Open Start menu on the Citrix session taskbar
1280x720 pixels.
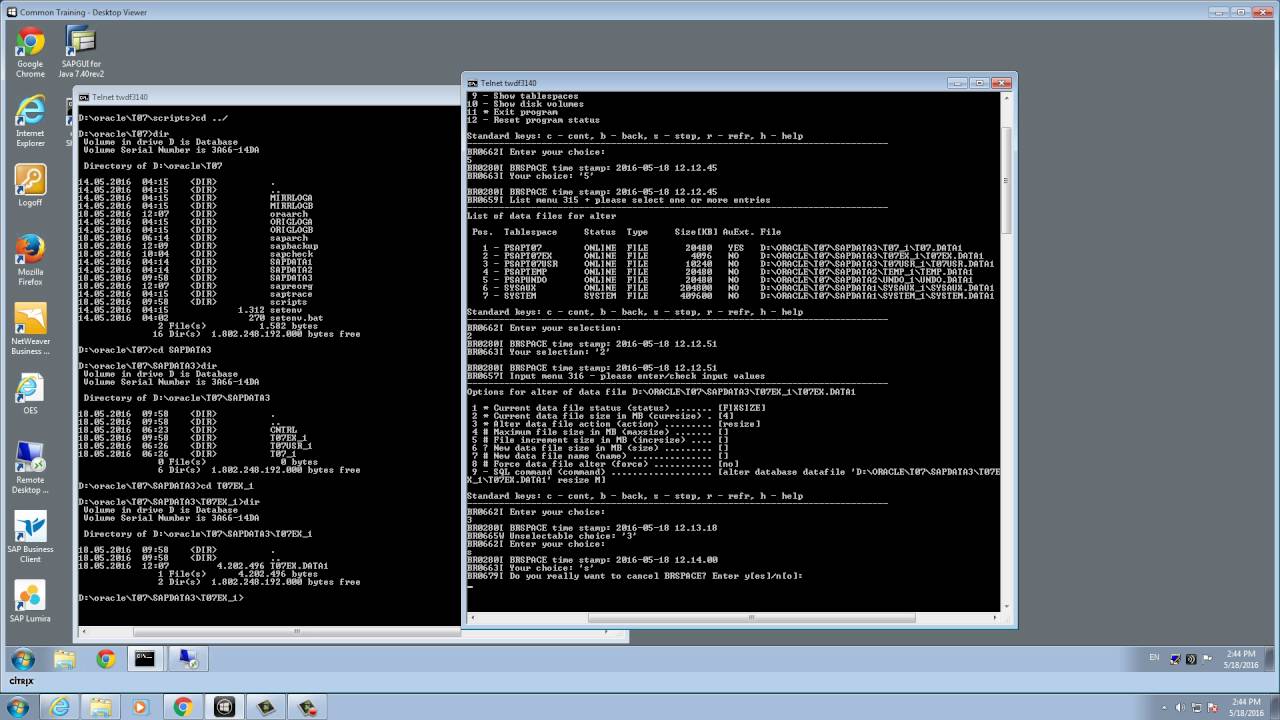22,658
